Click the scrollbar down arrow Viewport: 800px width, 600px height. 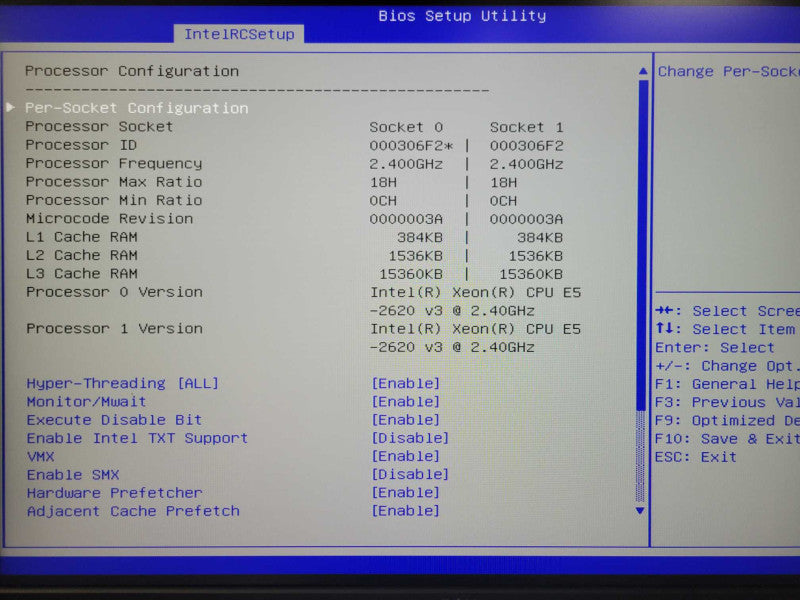(x=640, y=511)
